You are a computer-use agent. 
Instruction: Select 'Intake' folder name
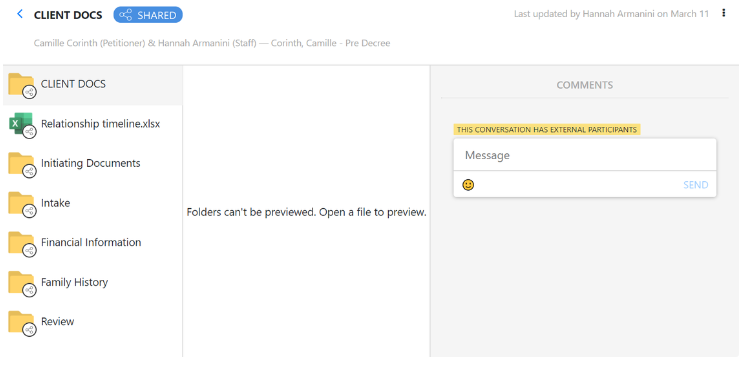pyautogui.click(x=55, y=203)
